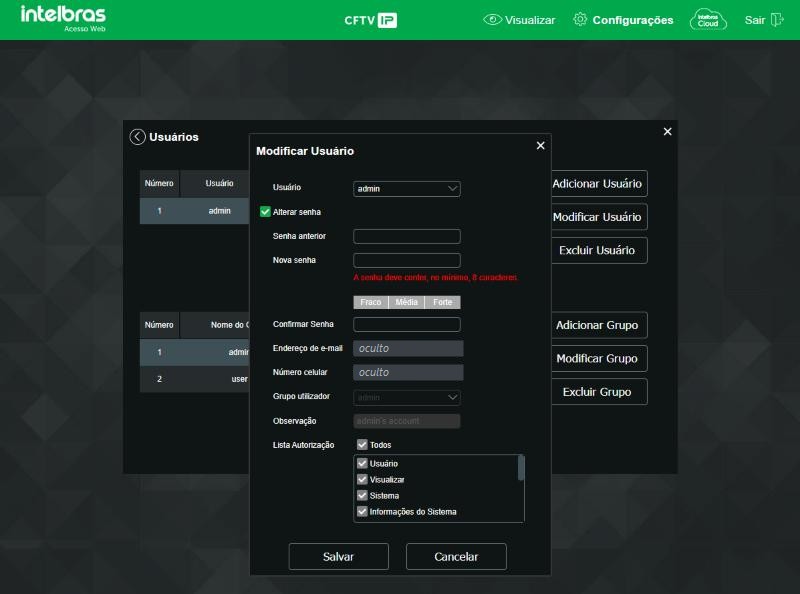Click the Configurações gear icon

coord(580,19)
